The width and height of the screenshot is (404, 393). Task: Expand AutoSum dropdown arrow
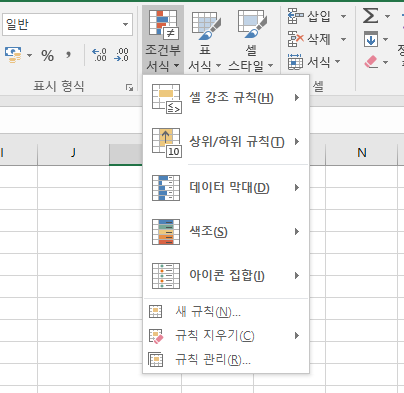[x=387, y=16]
